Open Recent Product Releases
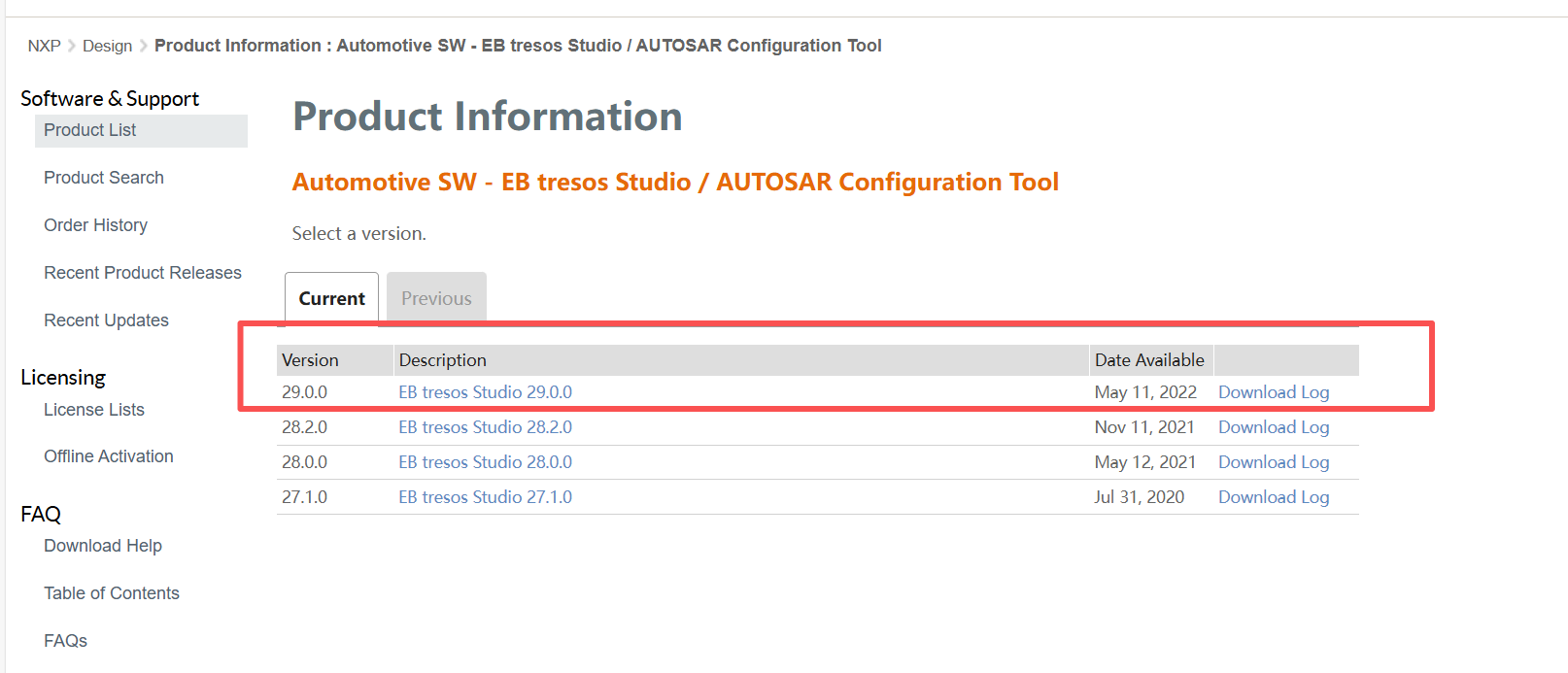1568x673 pixels. pyautogui.click(x=143, y=273)
